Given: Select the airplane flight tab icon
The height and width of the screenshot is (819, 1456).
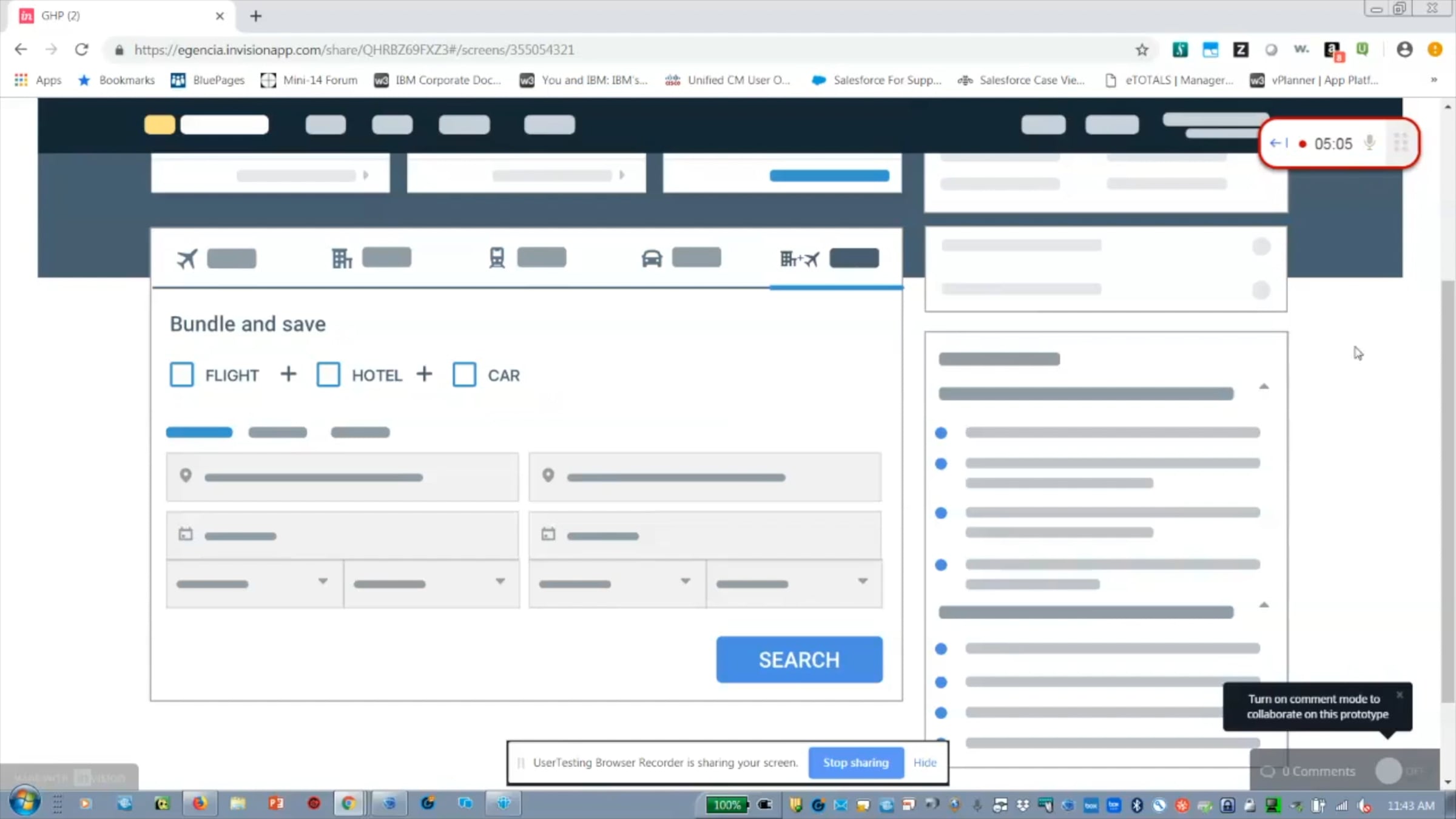Looking at the screenshot, I should 187,259.
